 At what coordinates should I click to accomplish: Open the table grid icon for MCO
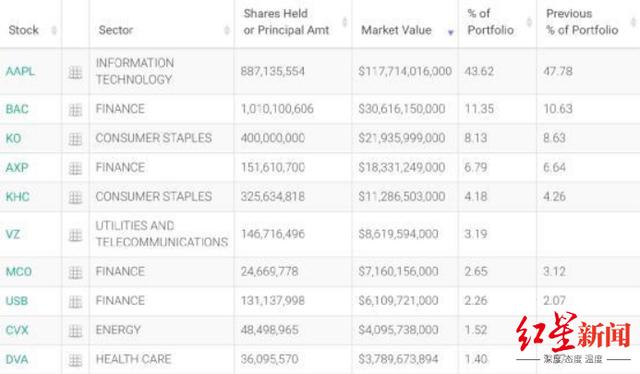pos(75,272)
